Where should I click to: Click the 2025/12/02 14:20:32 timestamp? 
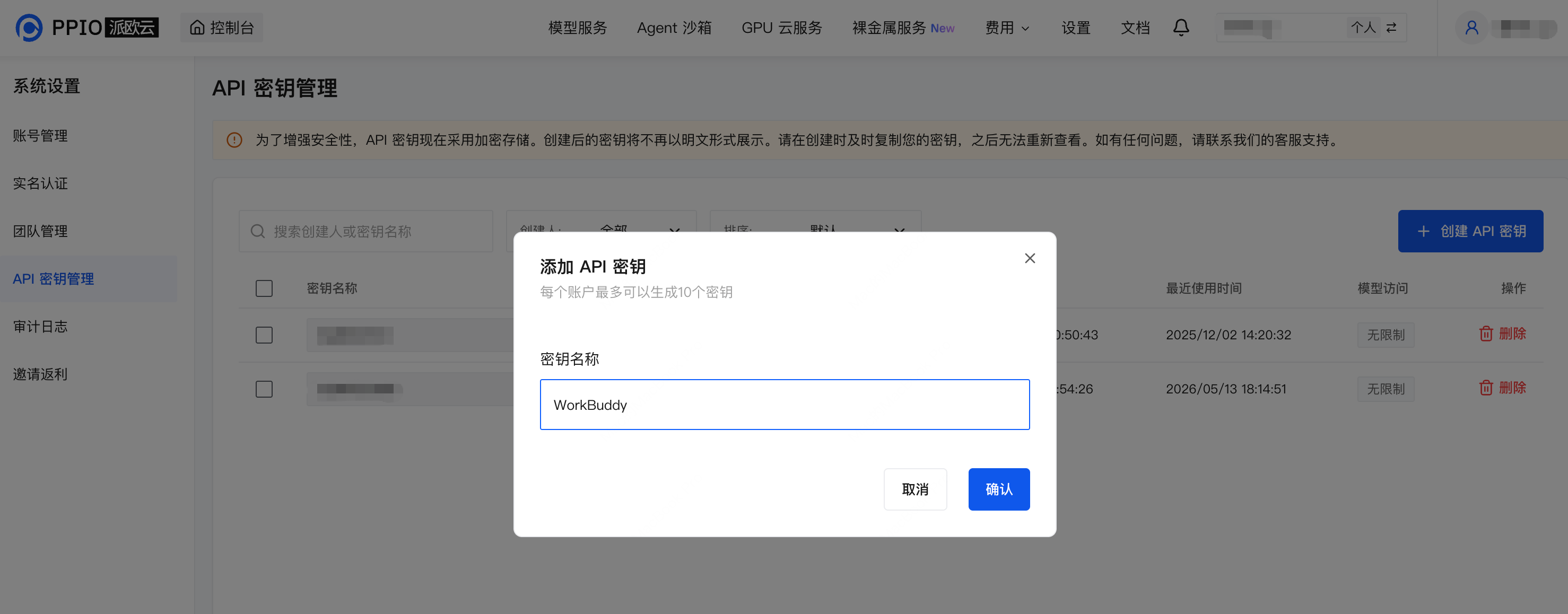[1228, 335]
